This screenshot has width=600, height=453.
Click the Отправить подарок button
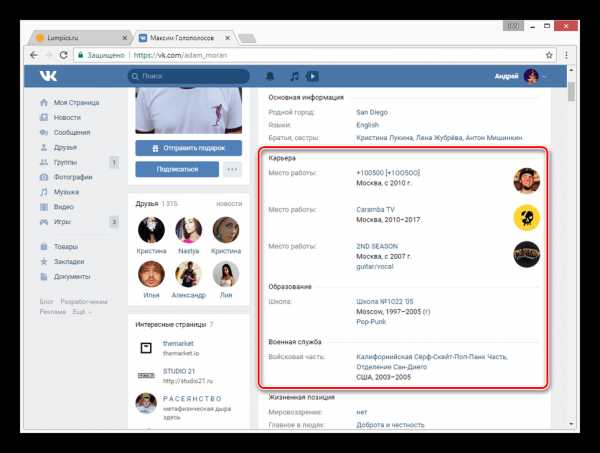click(188, 148)
